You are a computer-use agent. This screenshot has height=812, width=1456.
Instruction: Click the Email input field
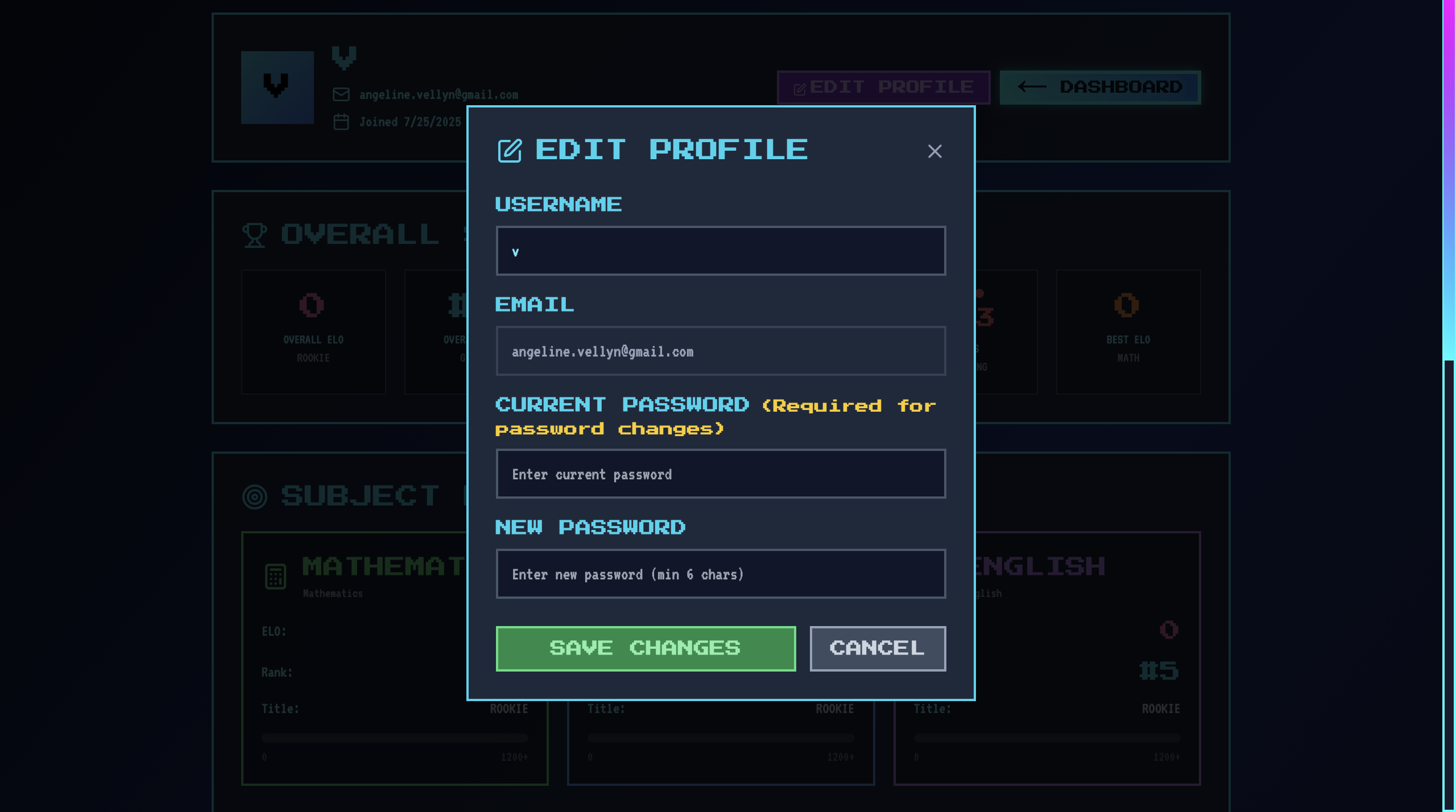(721, 351)
